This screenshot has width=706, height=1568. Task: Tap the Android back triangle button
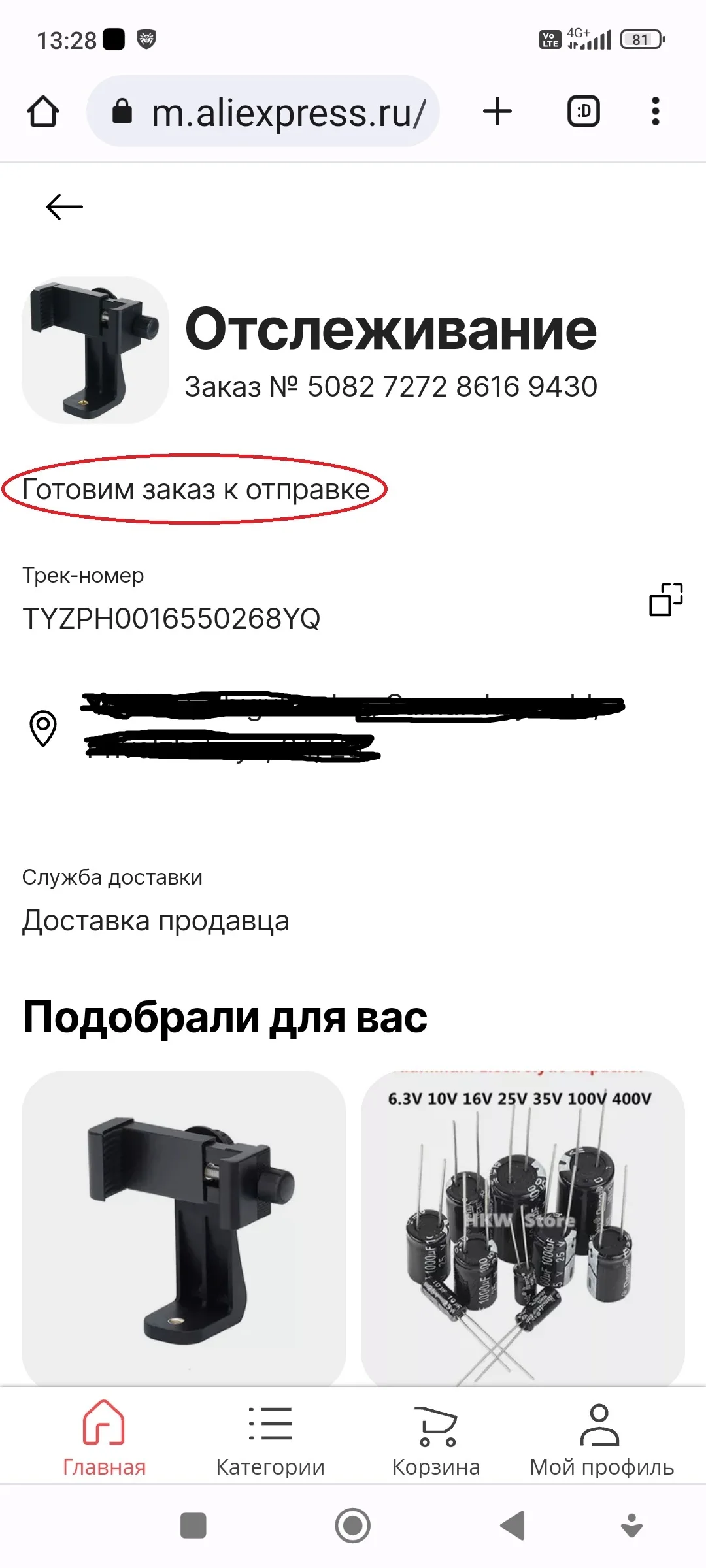[x=513, y=1526]
